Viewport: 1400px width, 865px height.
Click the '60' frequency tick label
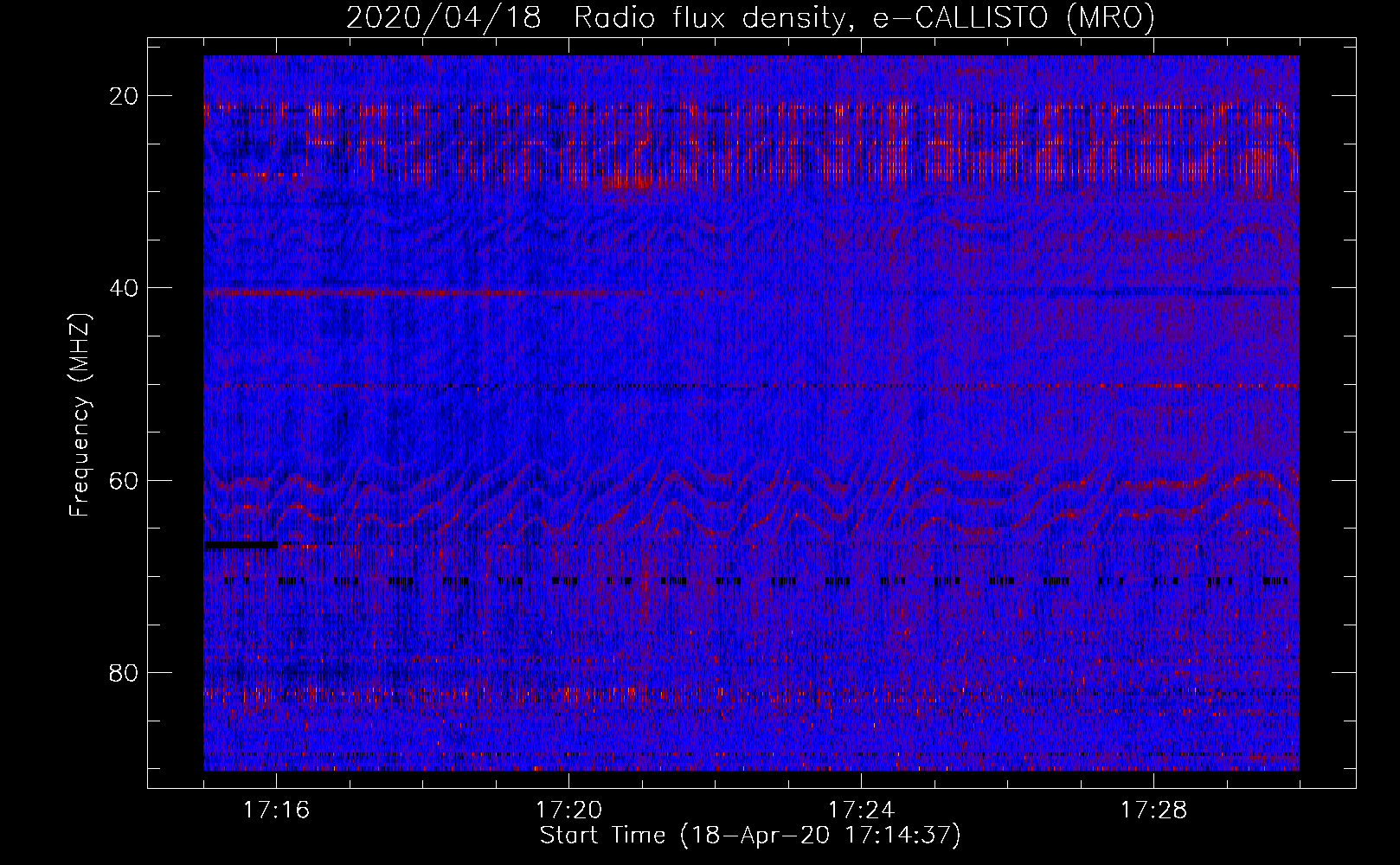(125, 480)
